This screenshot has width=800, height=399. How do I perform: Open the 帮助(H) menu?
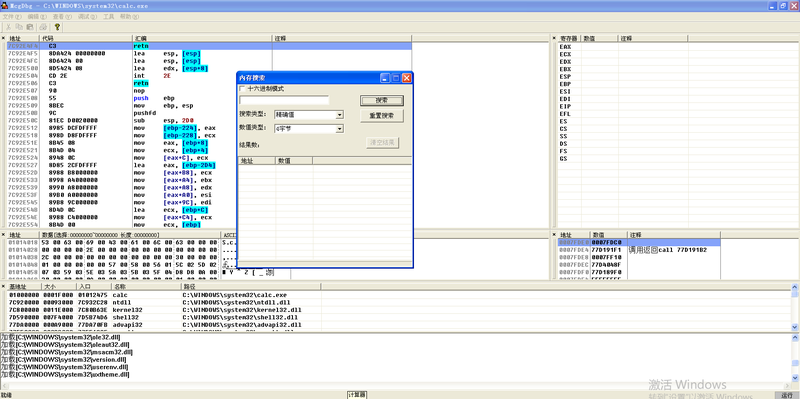(x=129, y=17)
